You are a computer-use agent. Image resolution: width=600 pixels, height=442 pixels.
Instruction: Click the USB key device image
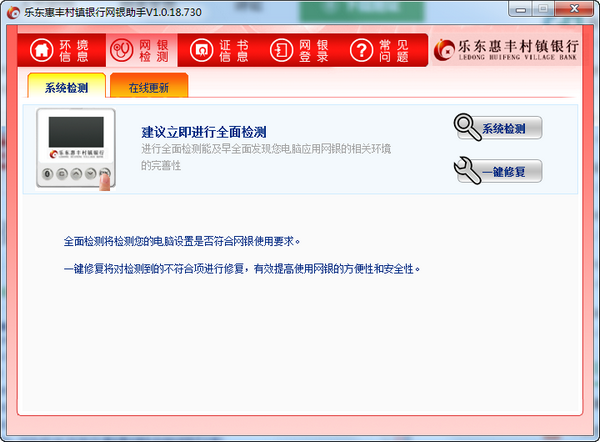[x=76, y=149]
